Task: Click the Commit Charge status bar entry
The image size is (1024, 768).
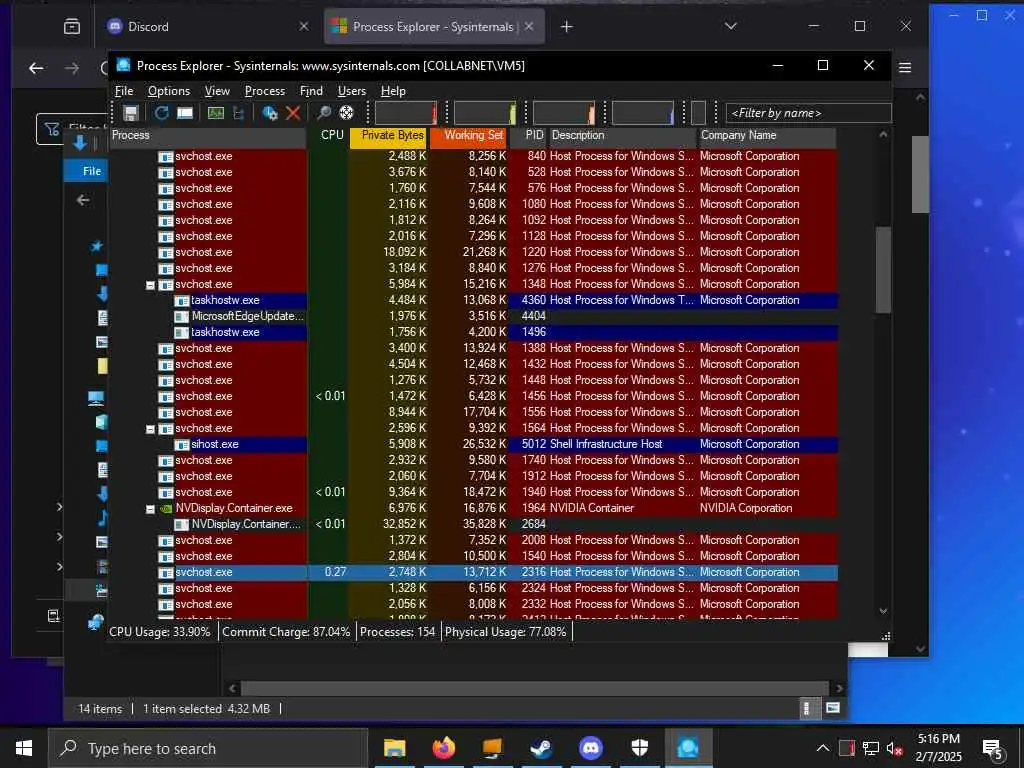Action: [286, 632]
